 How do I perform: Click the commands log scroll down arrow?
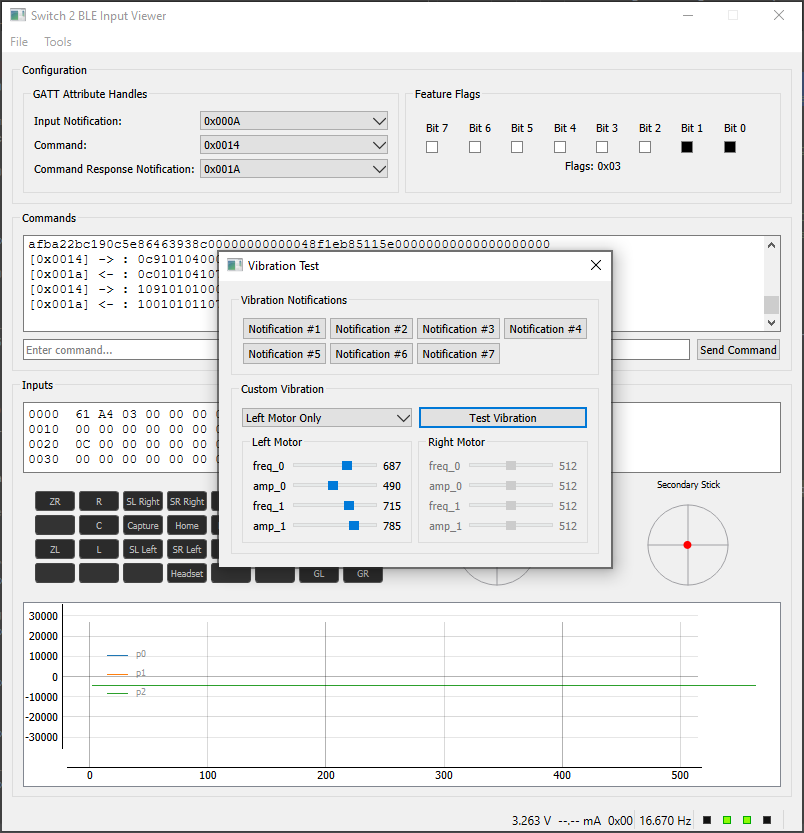772,322
